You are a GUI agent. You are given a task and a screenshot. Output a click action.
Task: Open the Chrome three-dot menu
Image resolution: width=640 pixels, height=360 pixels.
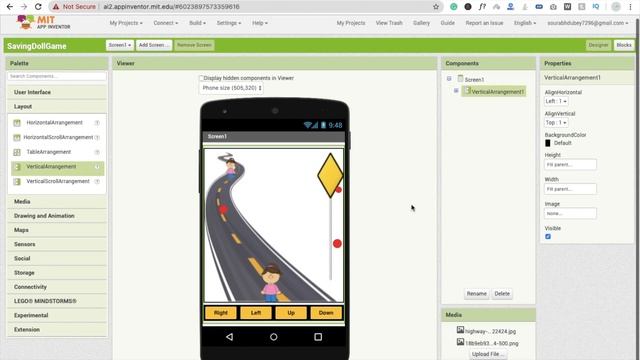[630, 7]
